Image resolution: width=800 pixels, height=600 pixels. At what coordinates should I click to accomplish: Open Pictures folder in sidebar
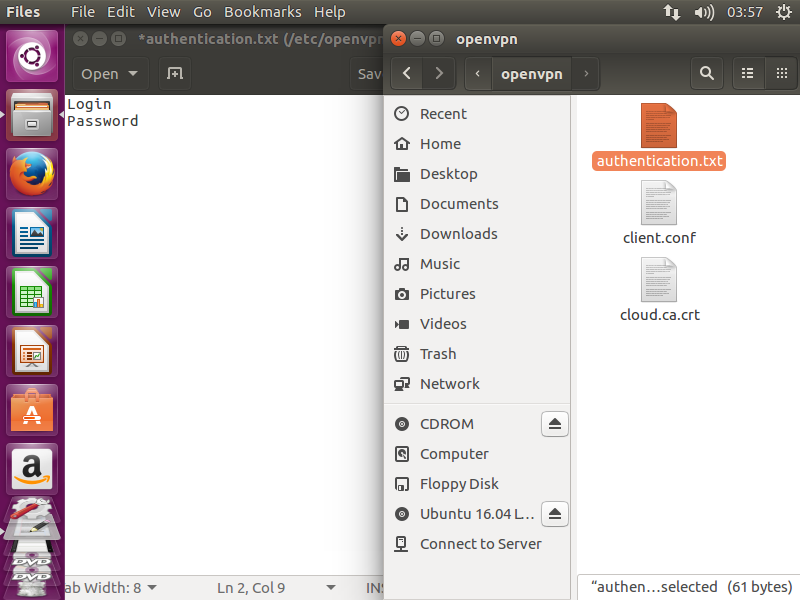click(477, 294)
